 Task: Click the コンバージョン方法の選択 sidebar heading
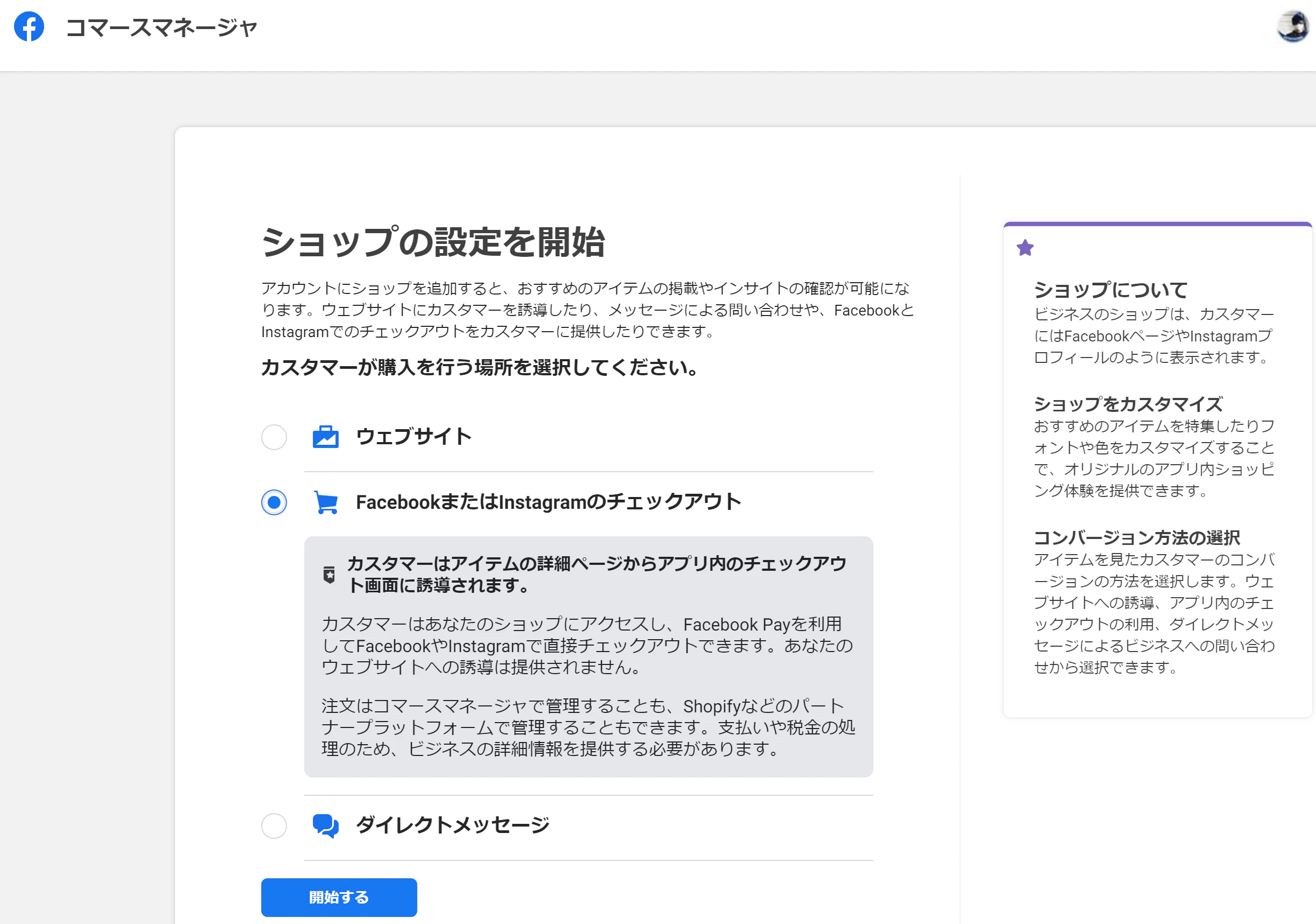[x=1137, y=538]
